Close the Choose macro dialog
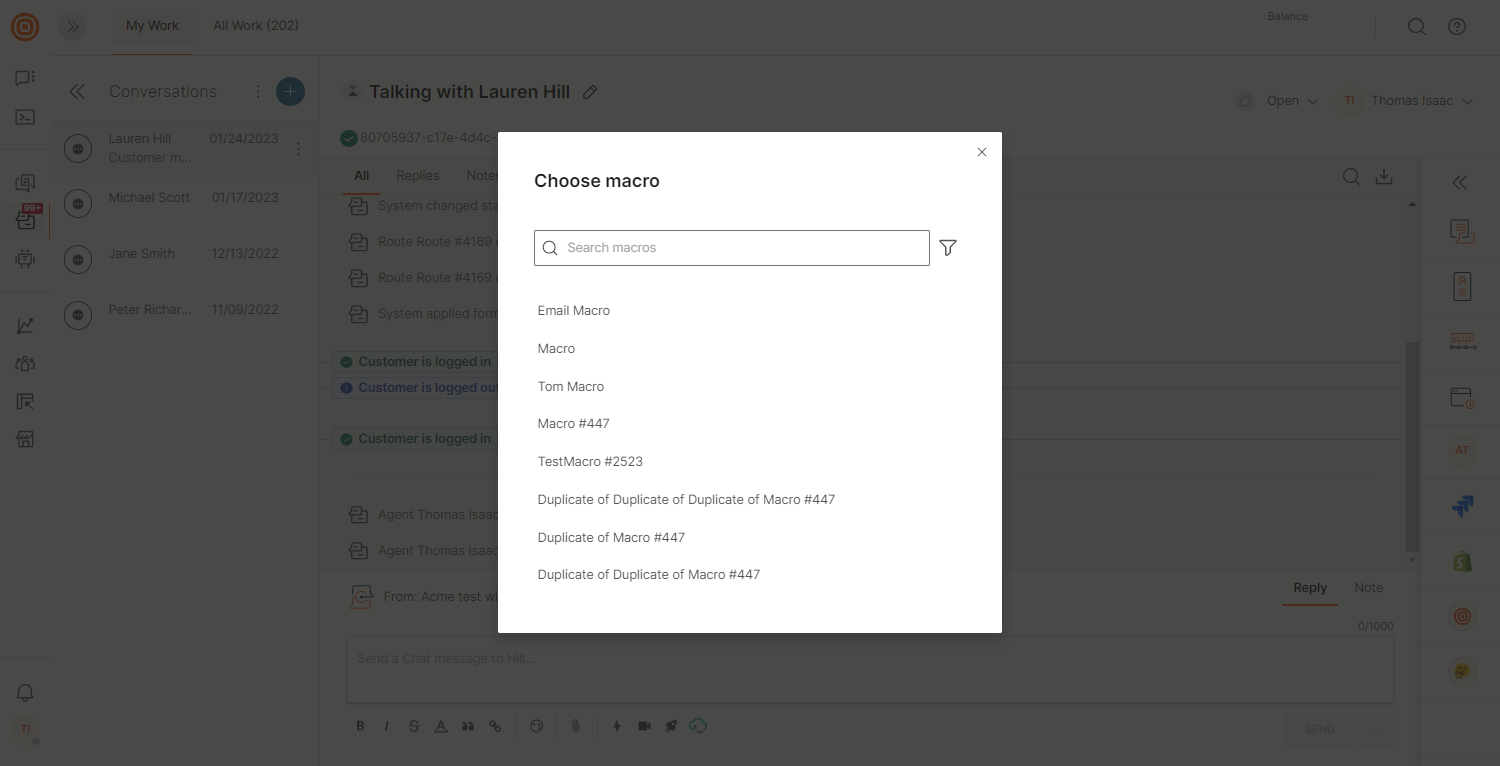Screen dimensions: 1500x766 (x=981, y=152)
